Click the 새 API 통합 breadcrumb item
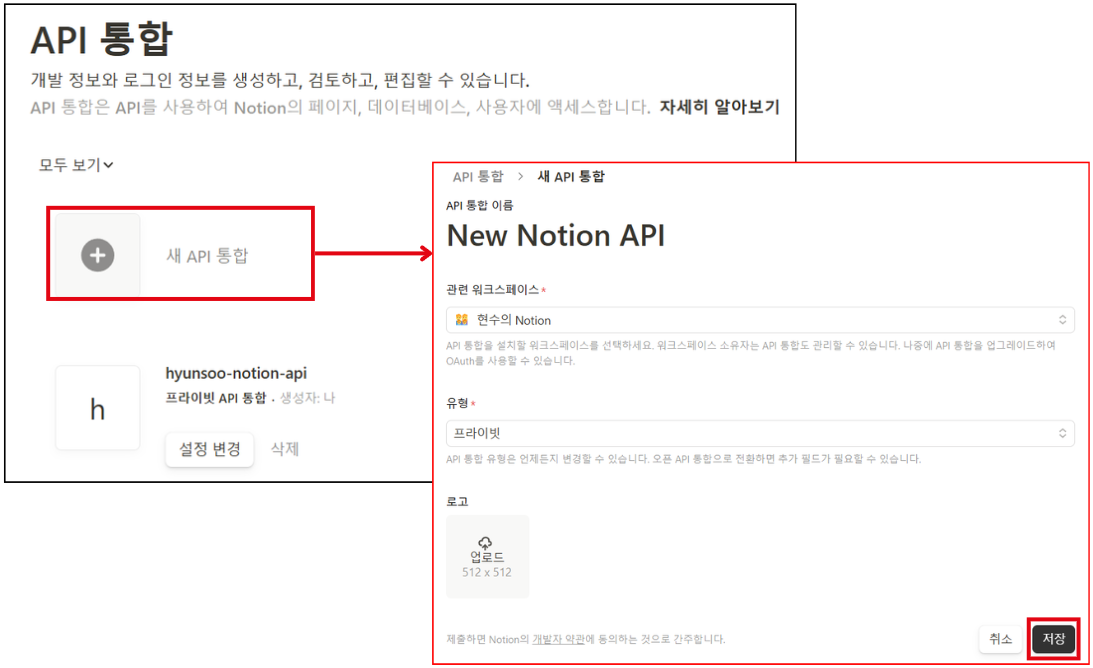Screen dimensions: 1093x668 tap(571, 176)
